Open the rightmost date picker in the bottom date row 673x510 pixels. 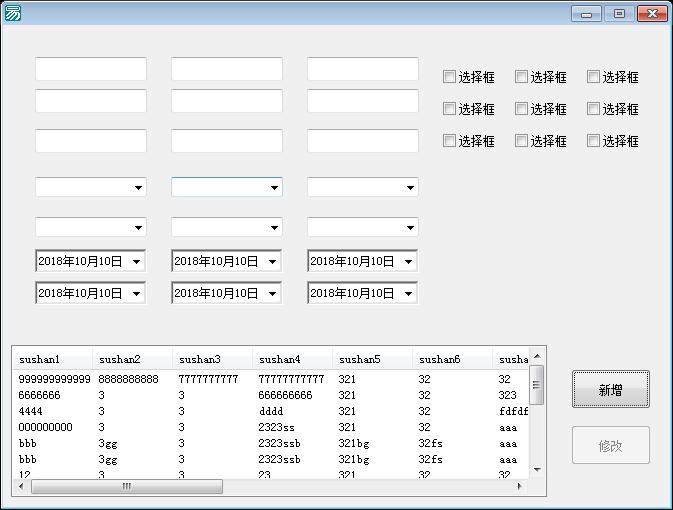pyautogui.click(x=409, y=294)
